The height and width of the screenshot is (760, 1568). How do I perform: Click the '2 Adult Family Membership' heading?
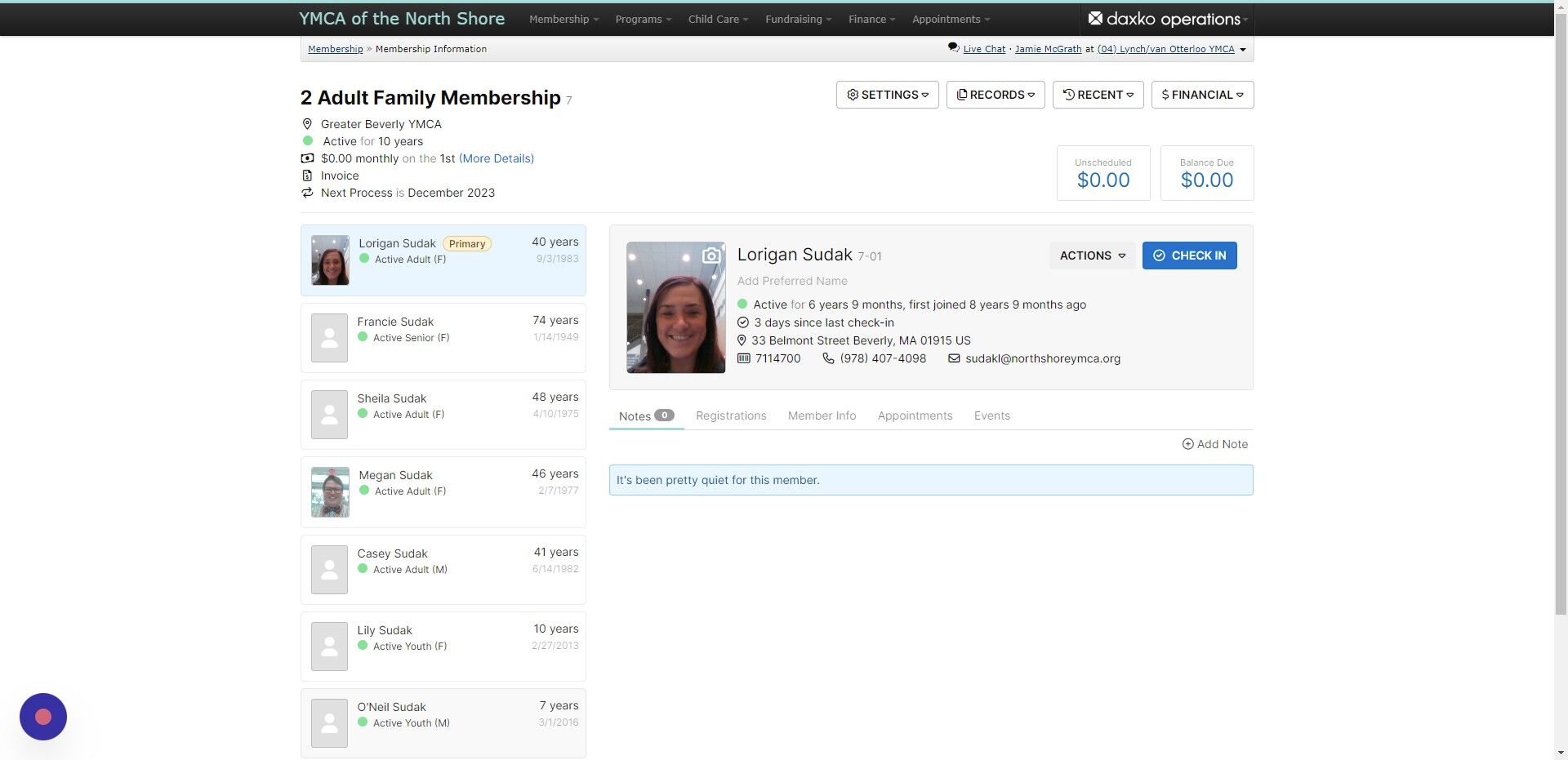[430, 98]
